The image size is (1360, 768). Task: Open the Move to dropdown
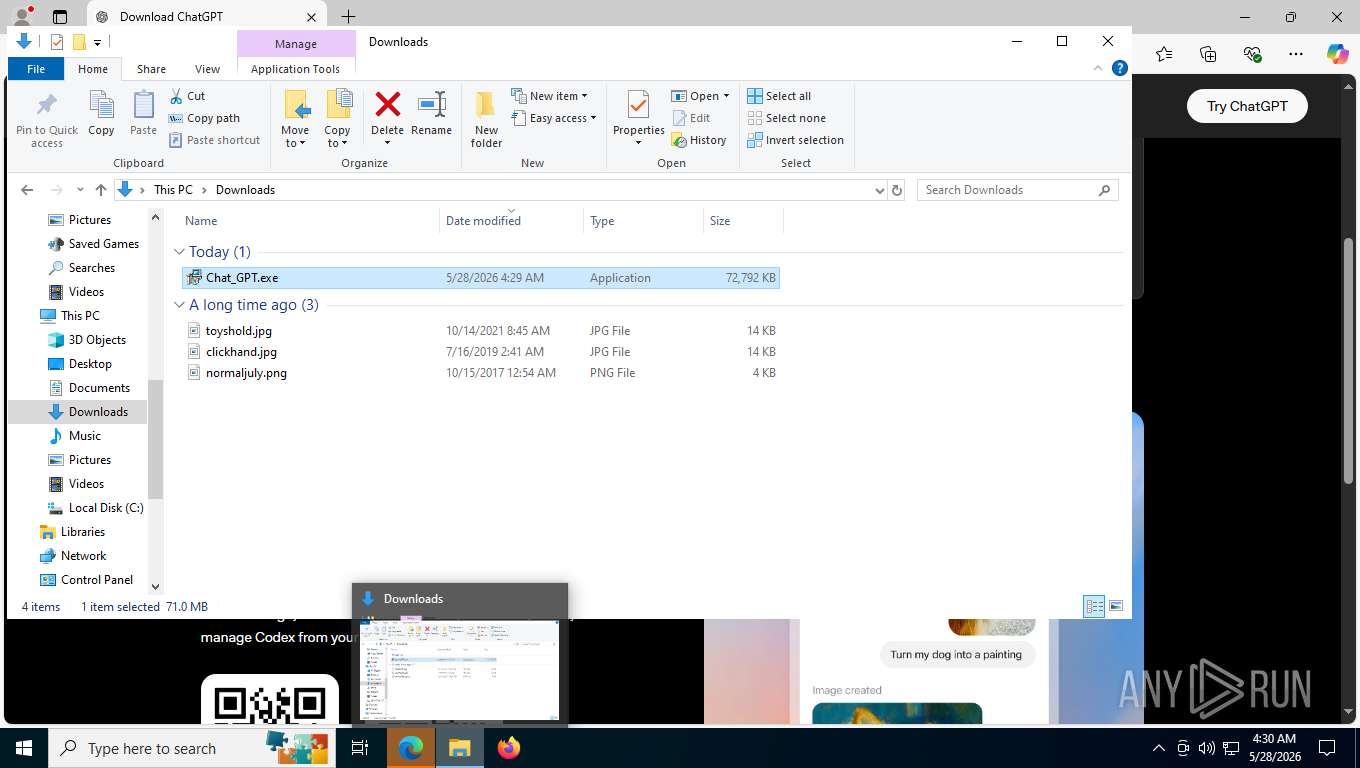pyautogui.click(x=295, y=136)
